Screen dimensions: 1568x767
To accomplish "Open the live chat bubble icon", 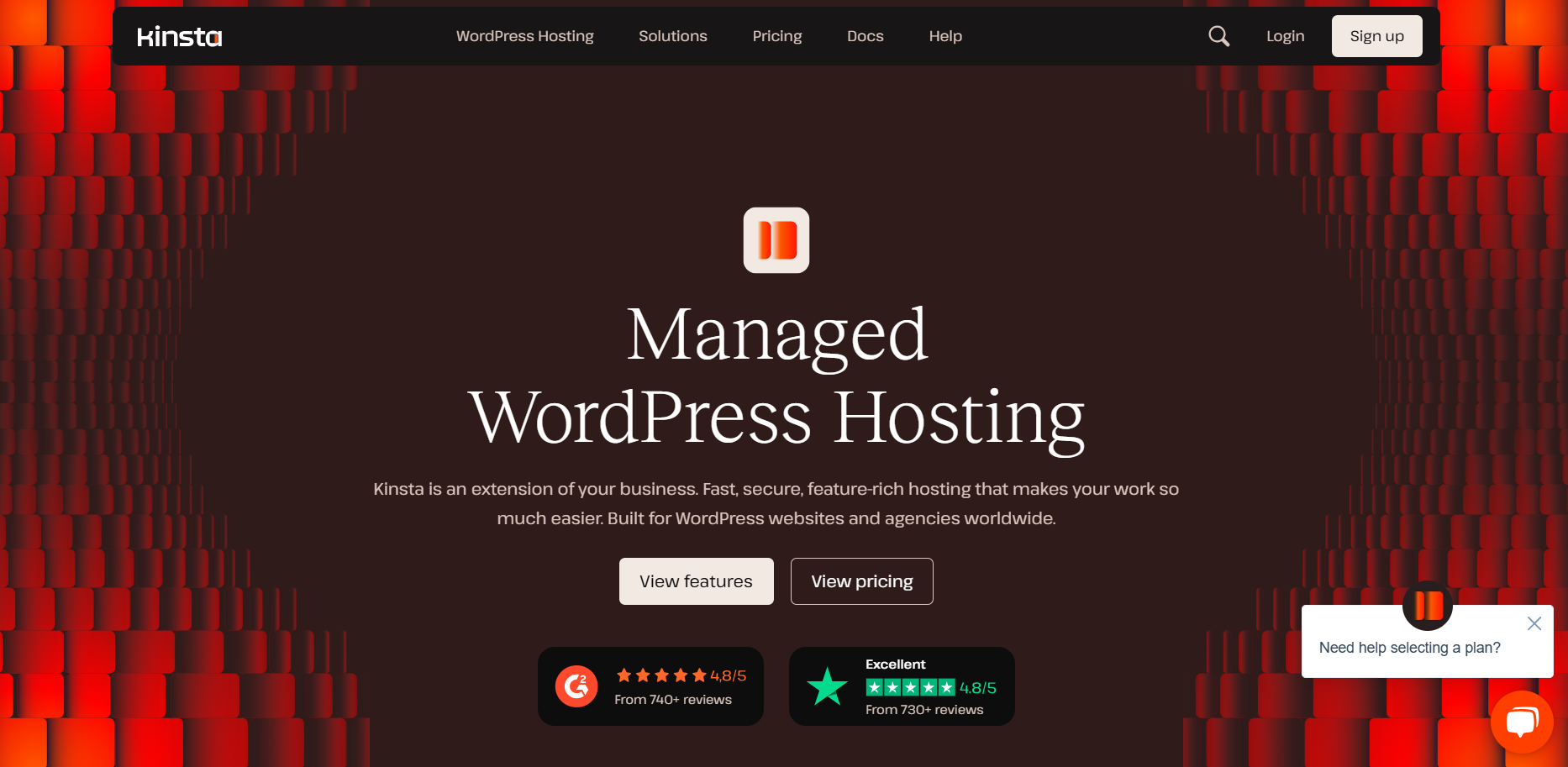I will coord(1522,722).
